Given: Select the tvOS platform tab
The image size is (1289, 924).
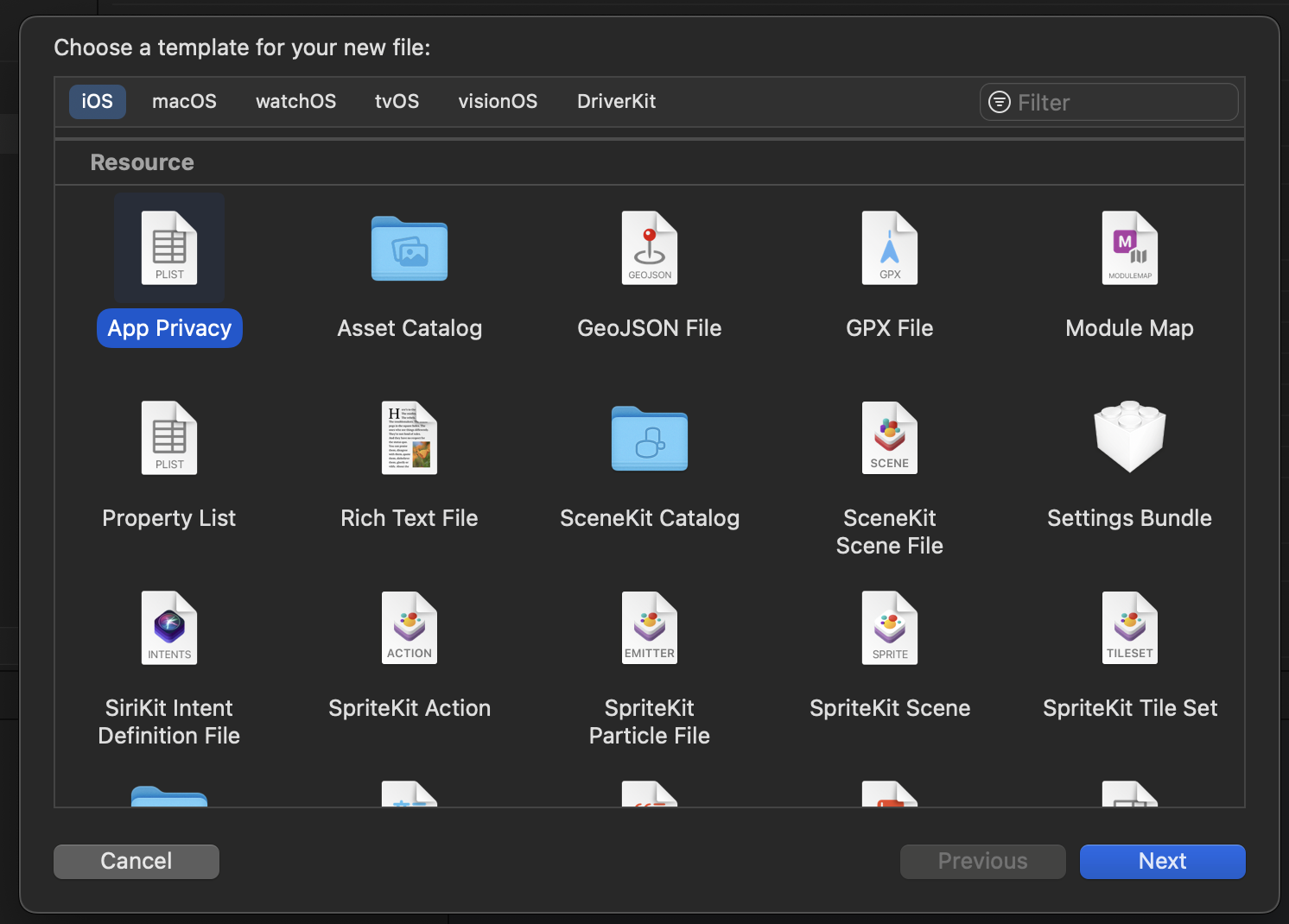Looking at the screenshot, I should (397, 102).
